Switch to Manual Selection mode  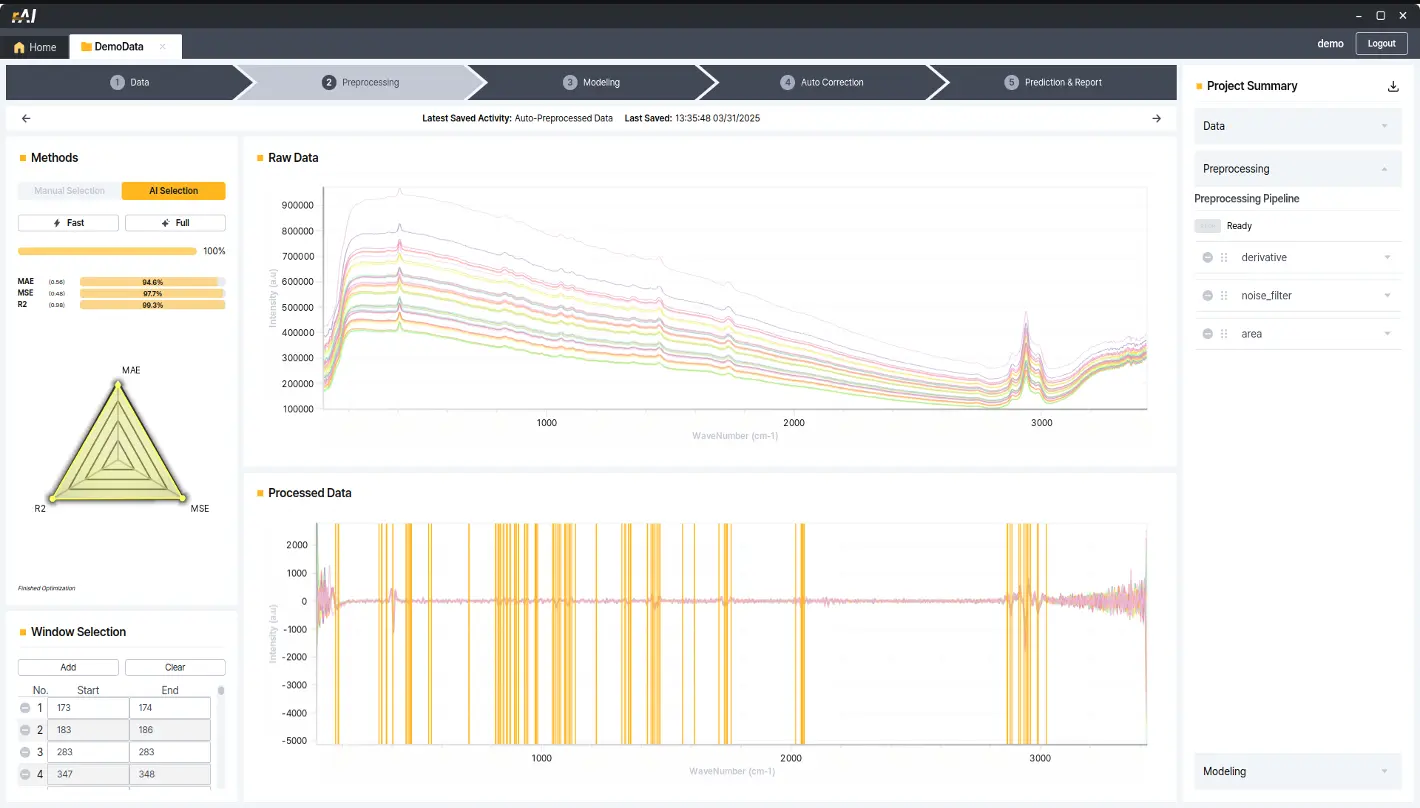pos(69,190)
